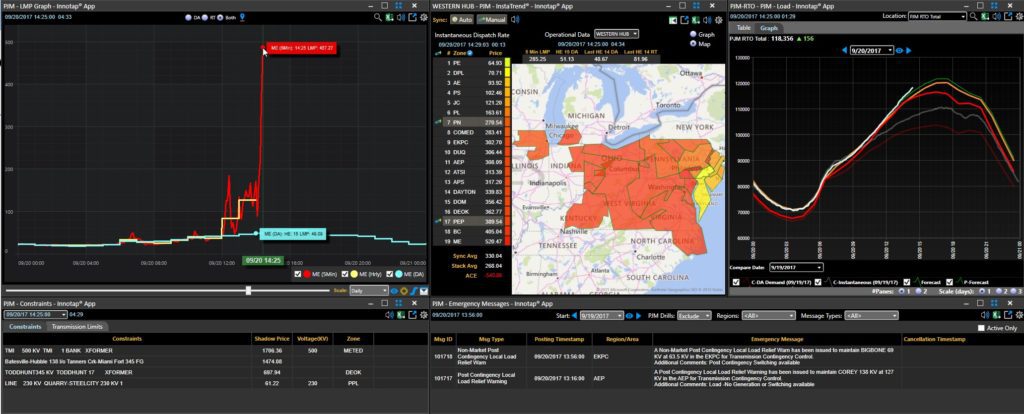Uncheck the P-Forecast series checkbox
This screenshot has width=1024, height=414.
click(949, 283)
